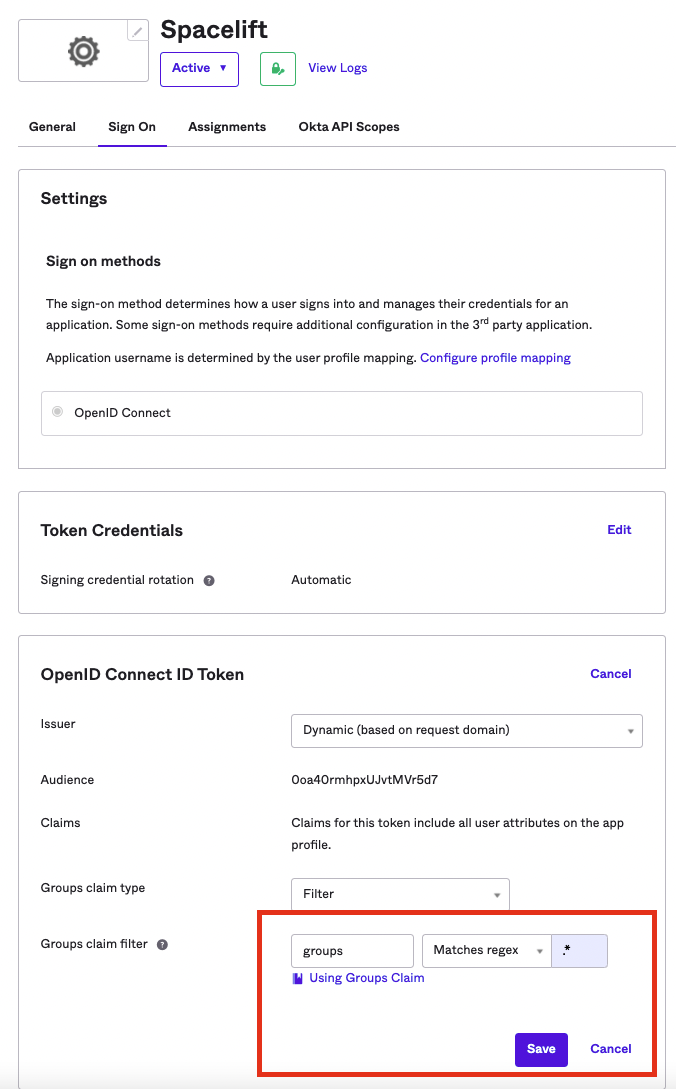Expand the Issuer dropdown
676x1089 pixels.
point(466,730)
